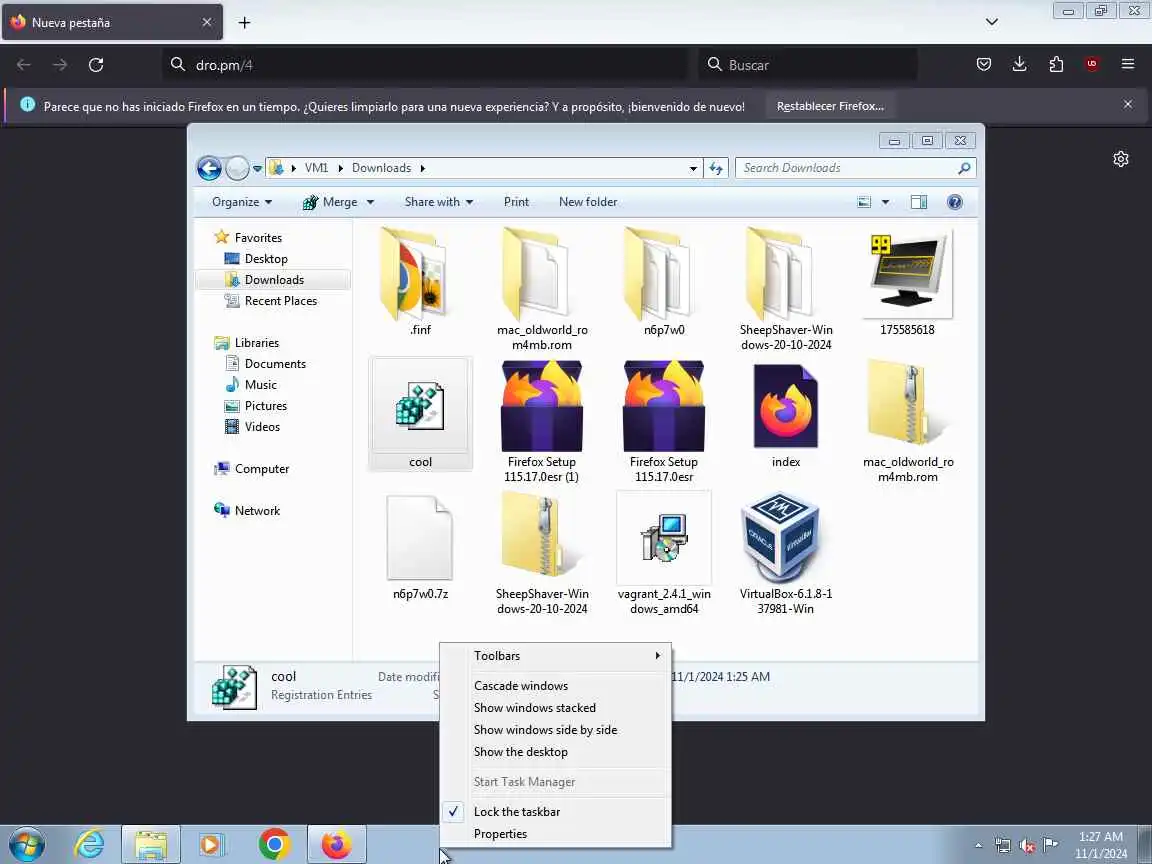Open the Music library
Screen dimensions: 1152x864
pyautogui.click(x=260, y=385)
